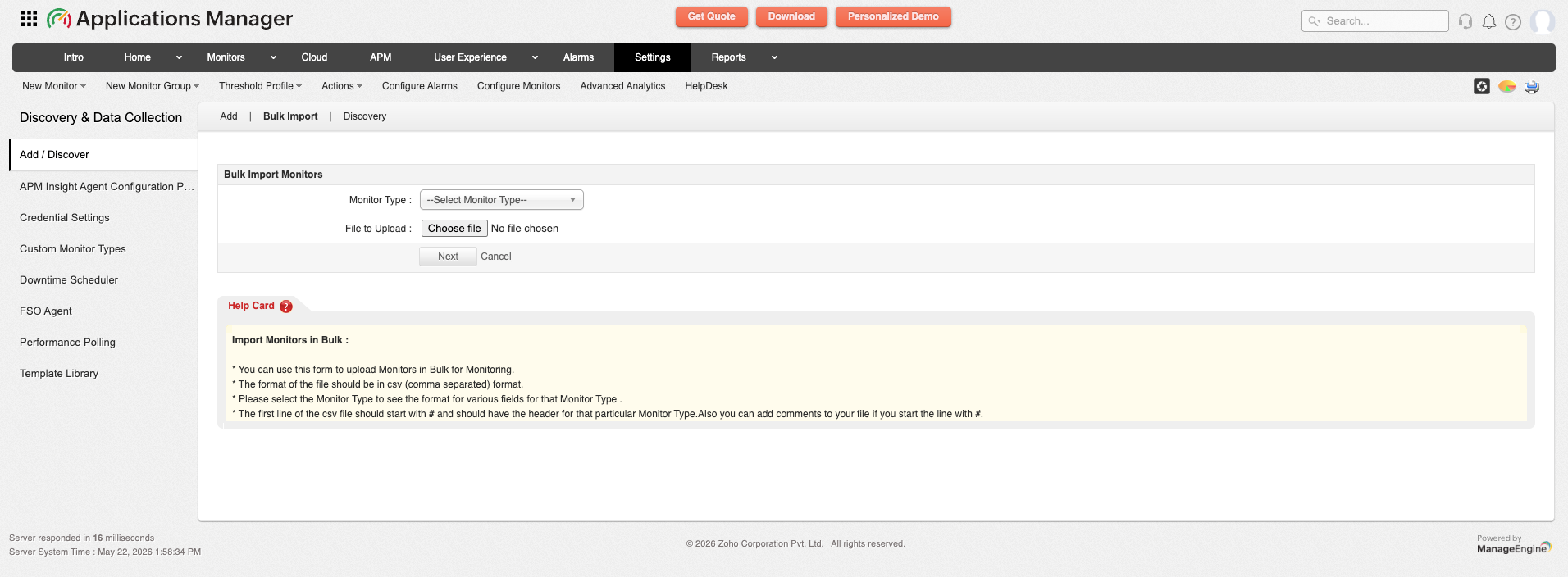Open the Alarms tab
Screen dimensions: 1568x577
pyautogui.click(x=578, y=57)
